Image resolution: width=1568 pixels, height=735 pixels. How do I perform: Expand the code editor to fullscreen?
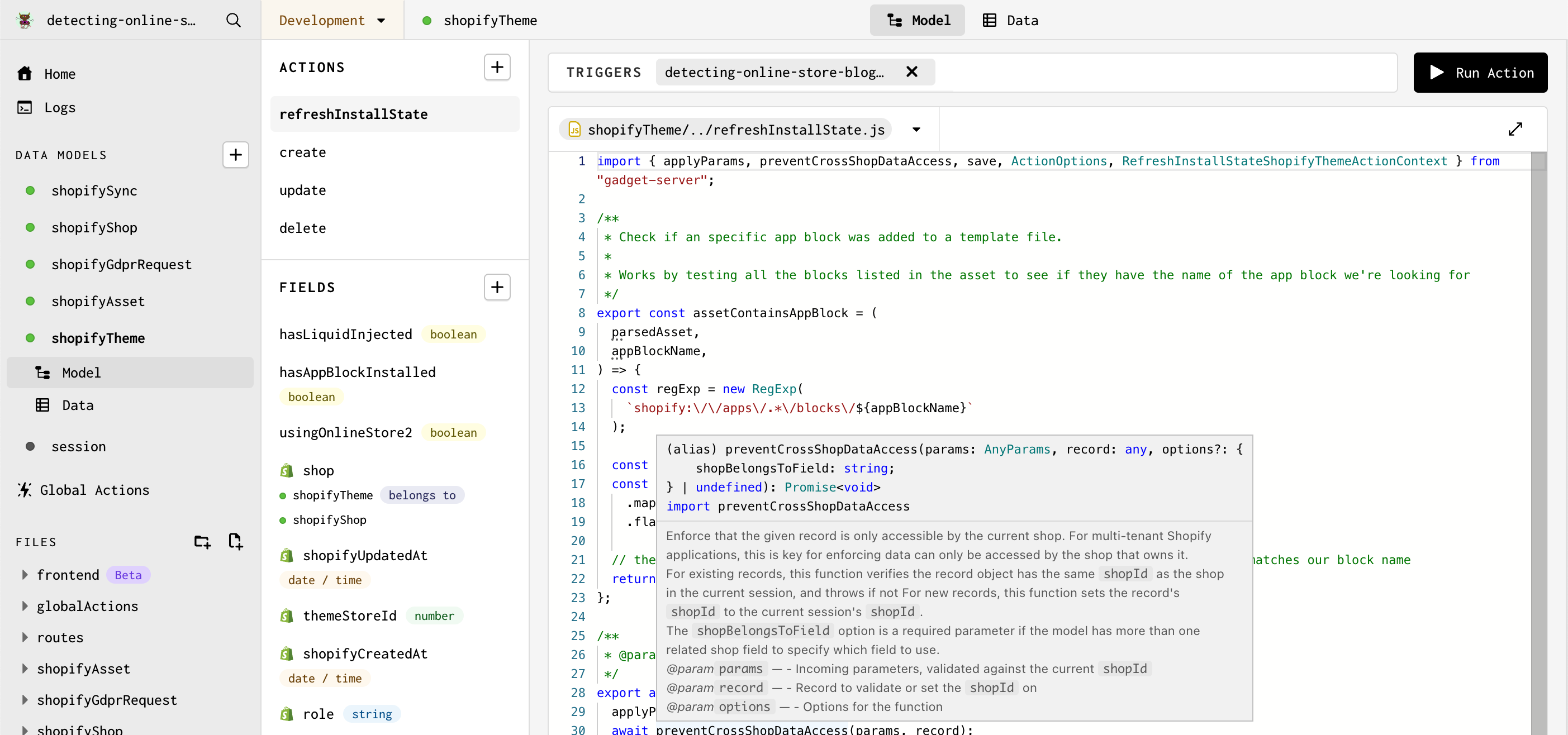tap(1515, 129)
